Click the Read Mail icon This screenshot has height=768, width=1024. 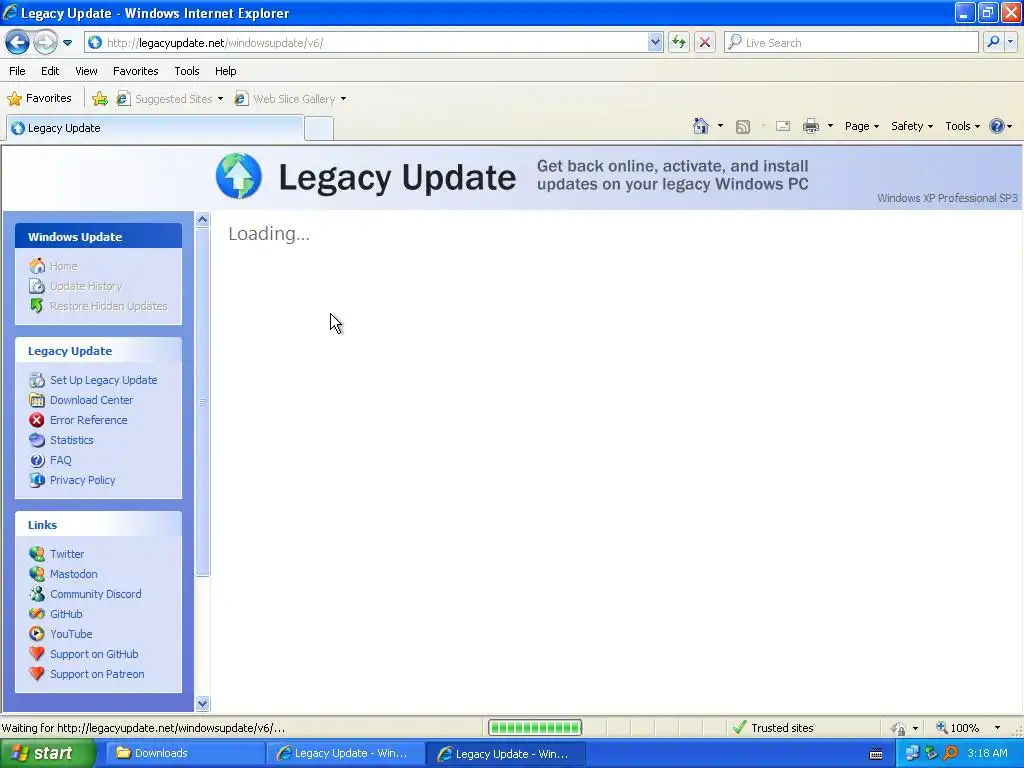click(x=783, y=126)
